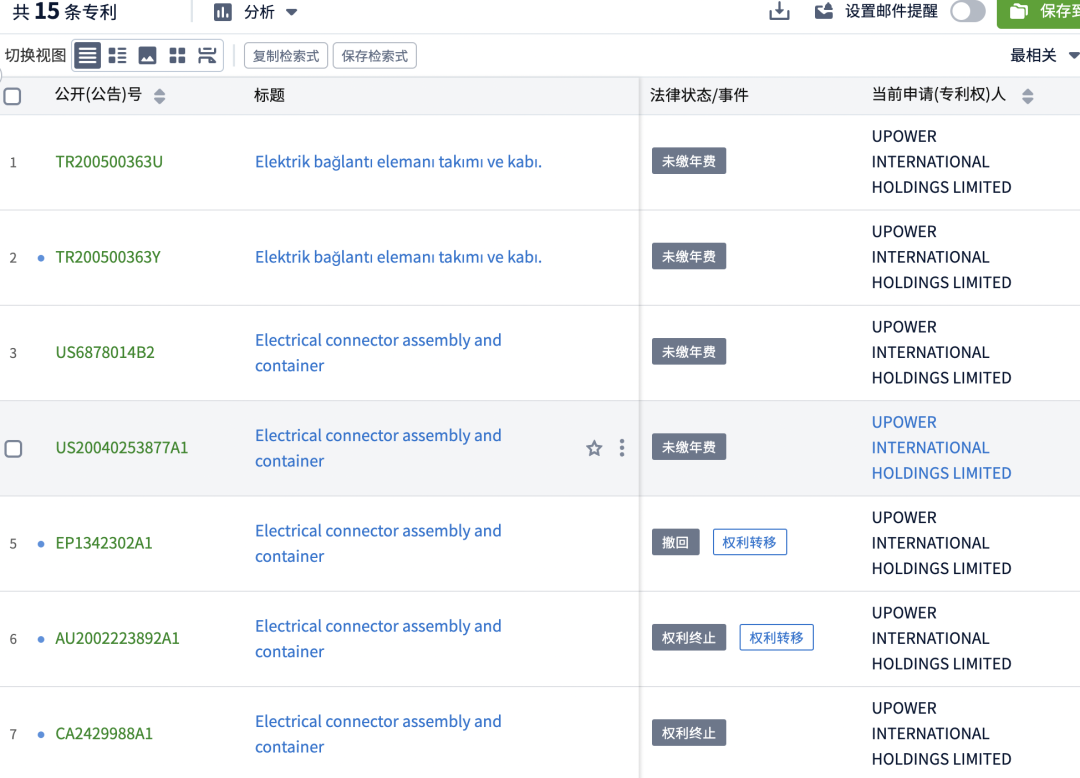1080x778 pixels.
Task: Click 撤回 tag for EP1342302A1
Action: (x=676, y=542)
